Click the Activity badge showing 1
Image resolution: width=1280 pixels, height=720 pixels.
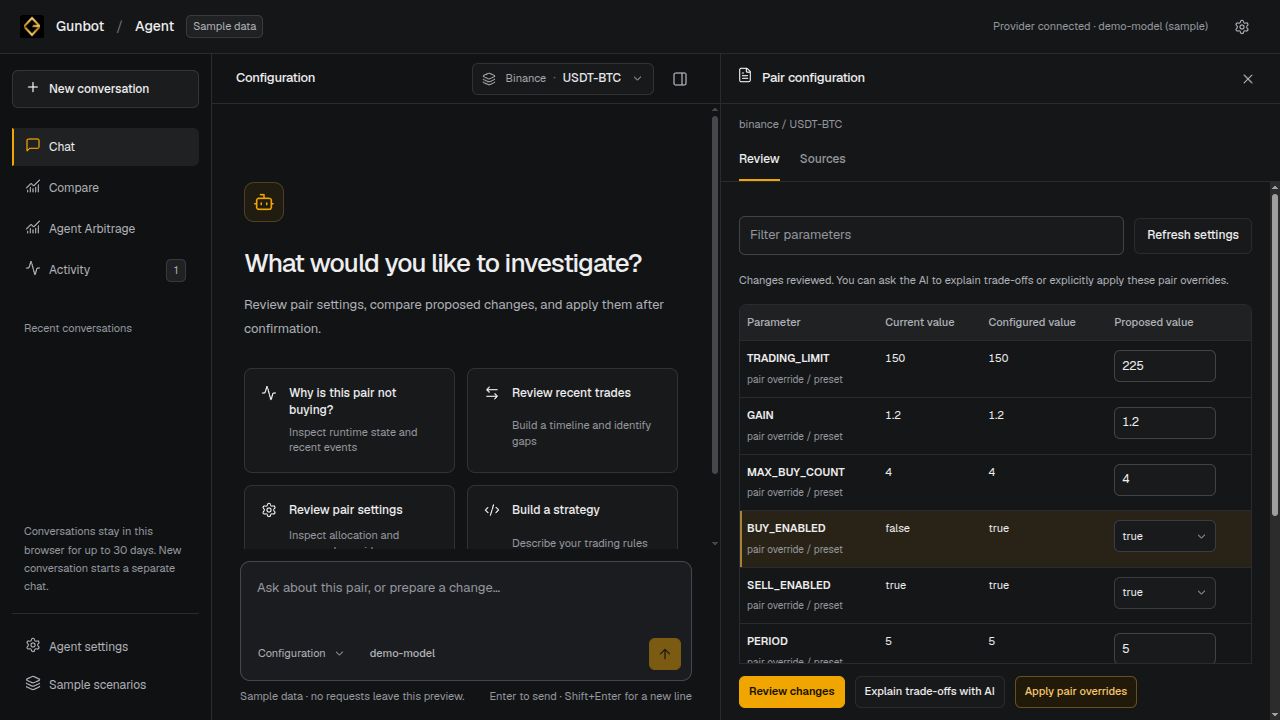(x=176, y=270)
